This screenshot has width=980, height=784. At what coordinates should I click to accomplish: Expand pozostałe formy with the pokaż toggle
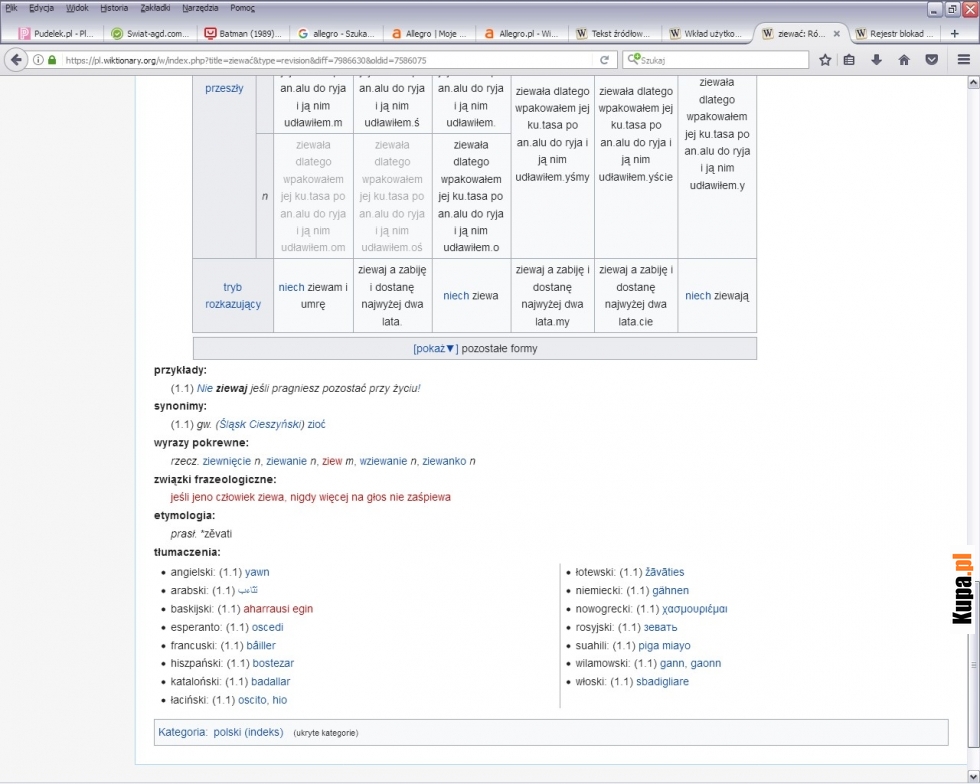point(436,349)
